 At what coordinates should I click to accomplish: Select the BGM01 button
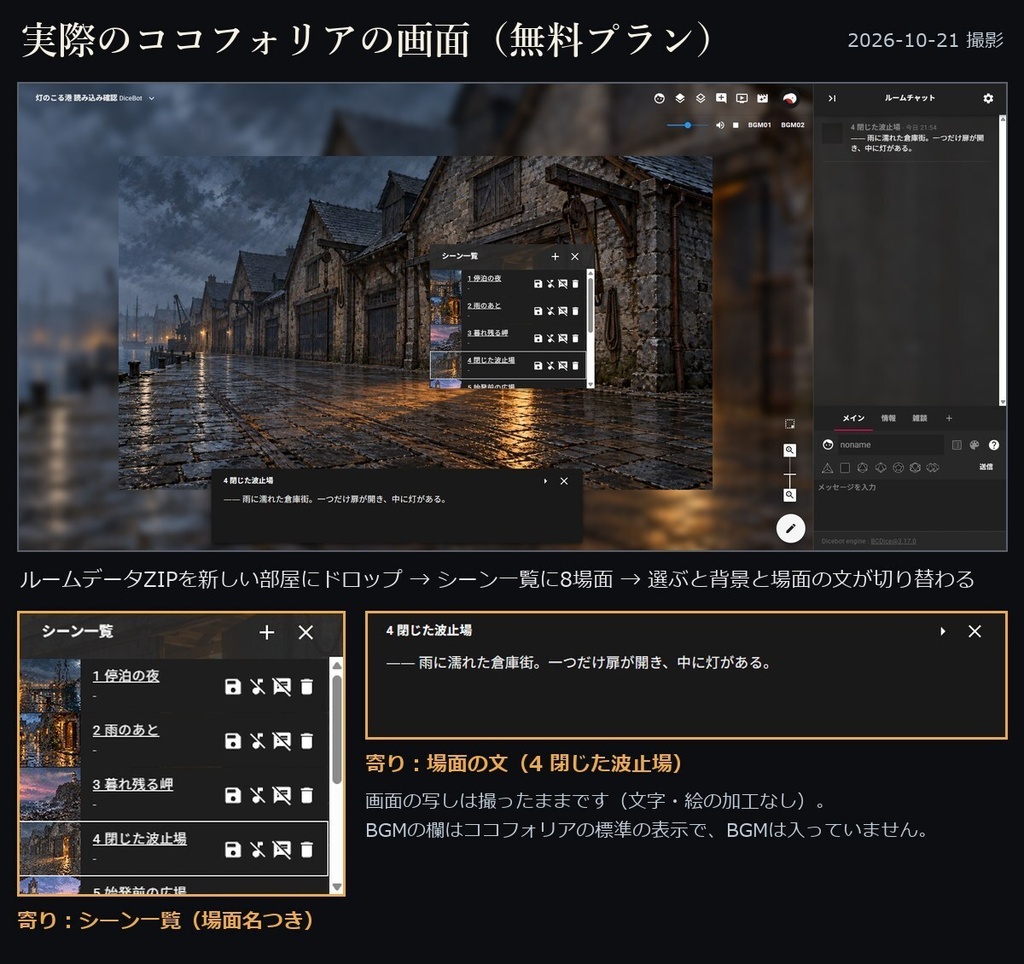coord(760,125)
